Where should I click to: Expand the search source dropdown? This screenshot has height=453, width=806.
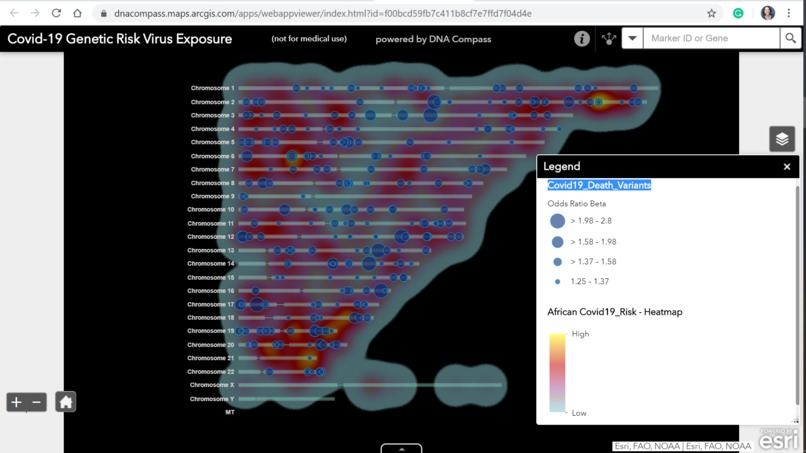point(632,38)
